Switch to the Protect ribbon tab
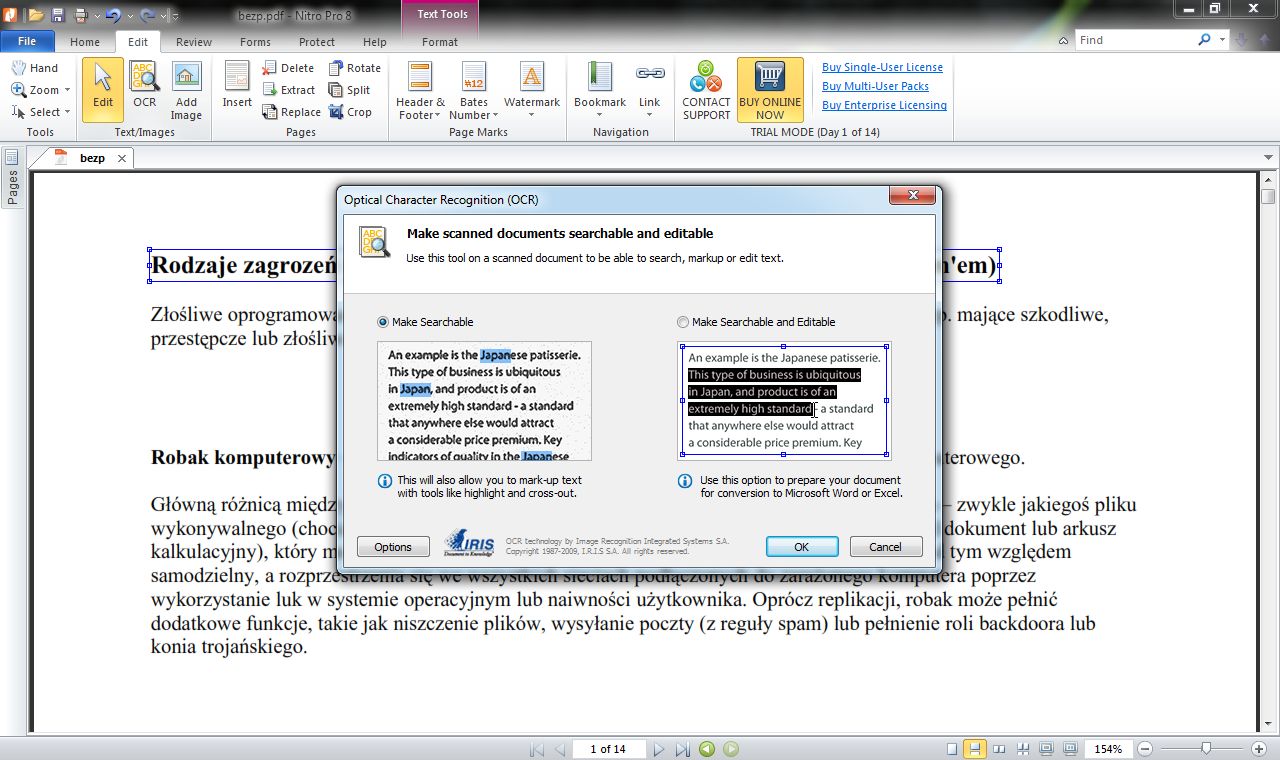This screenshot has width=1280, height=760. coord(317,42)
